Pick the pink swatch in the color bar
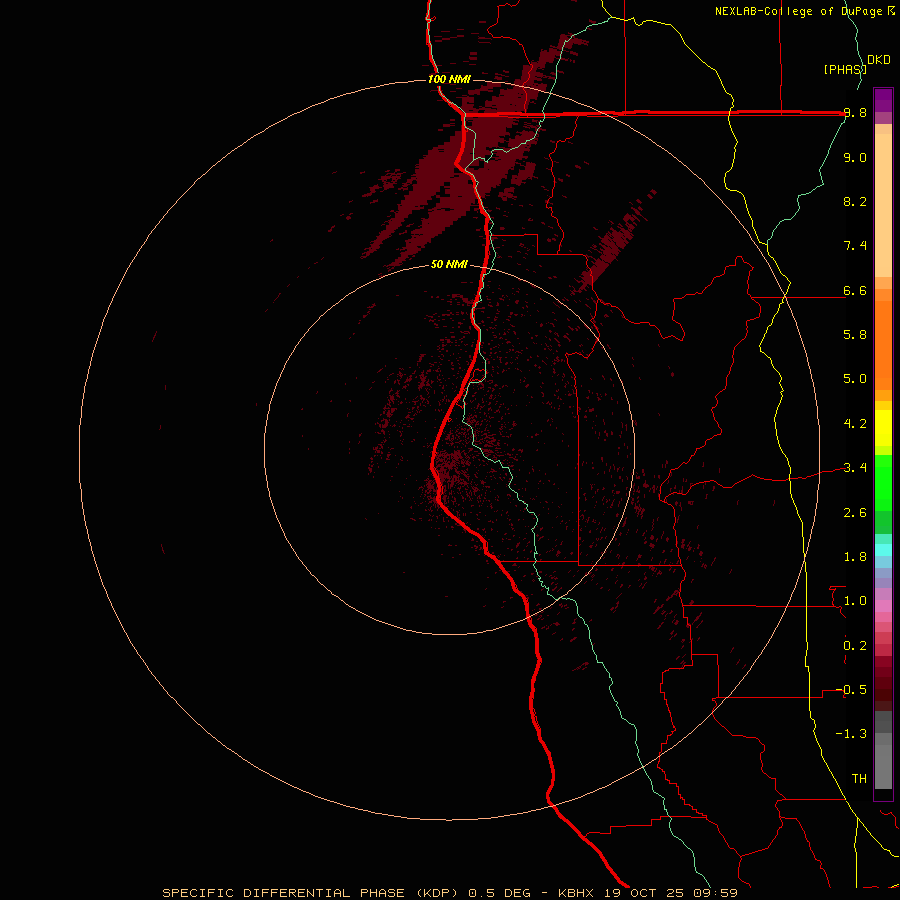Image resolution: width=900 pixels, height=900 pixels. point(883,606)
